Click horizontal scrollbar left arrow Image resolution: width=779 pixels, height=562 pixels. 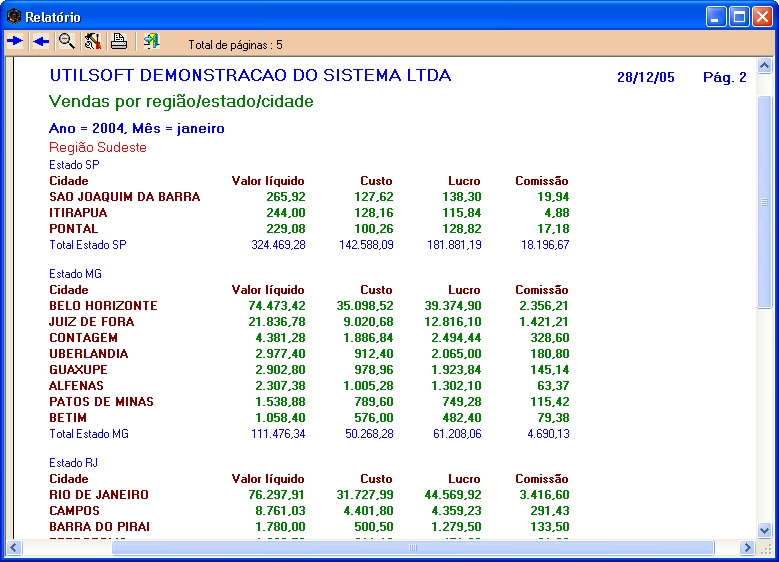(x=13, y=548)
